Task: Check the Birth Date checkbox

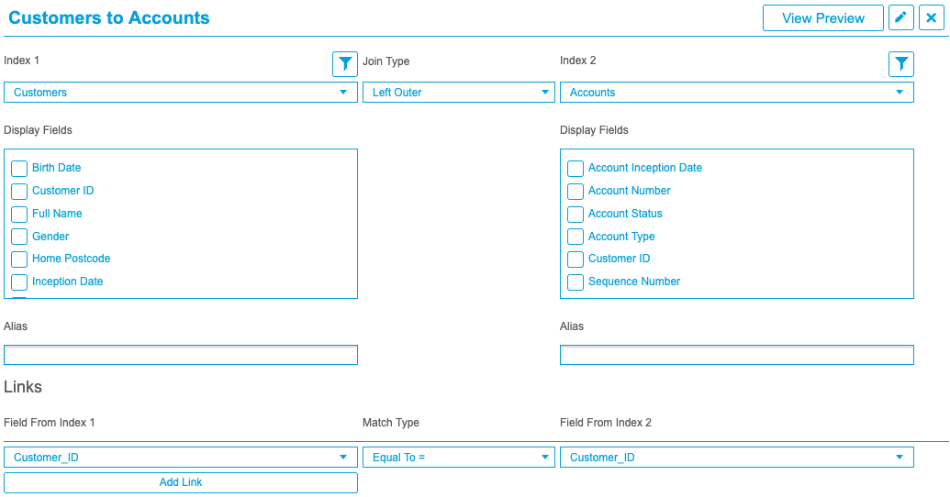Action: (x=19, y=168)
